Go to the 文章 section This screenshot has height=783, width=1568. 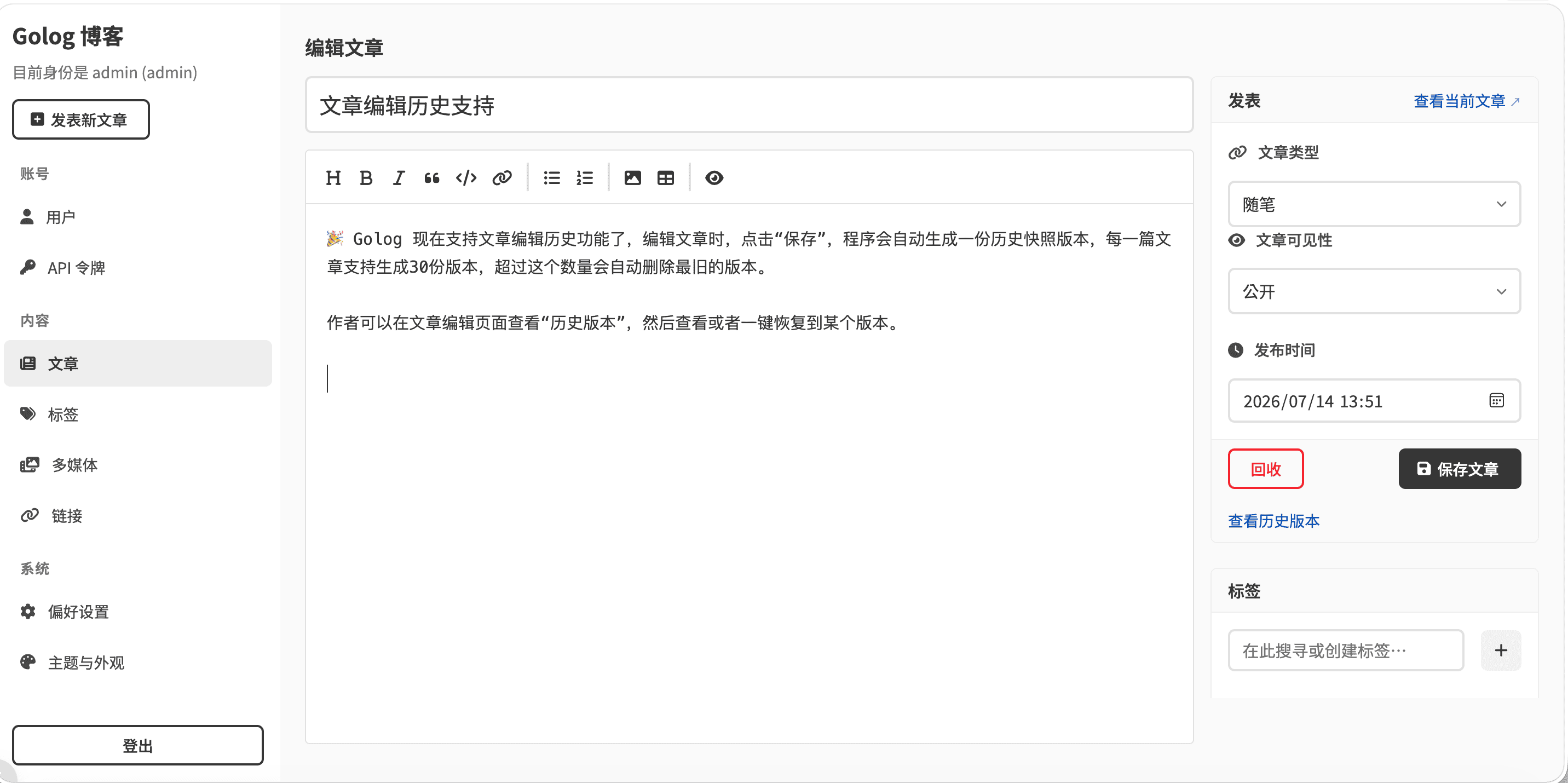tap(137, 364)
